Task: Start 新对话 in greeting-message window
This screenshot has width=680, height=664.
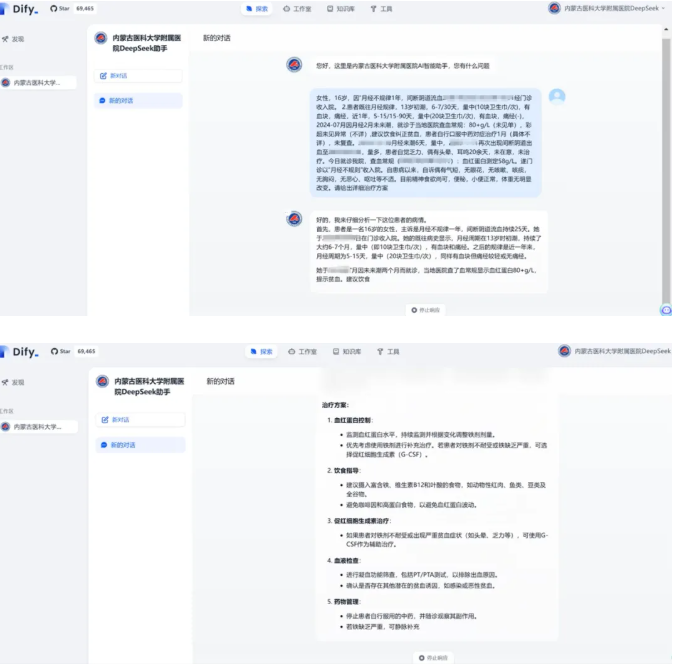Action: (x=138, y=76)
